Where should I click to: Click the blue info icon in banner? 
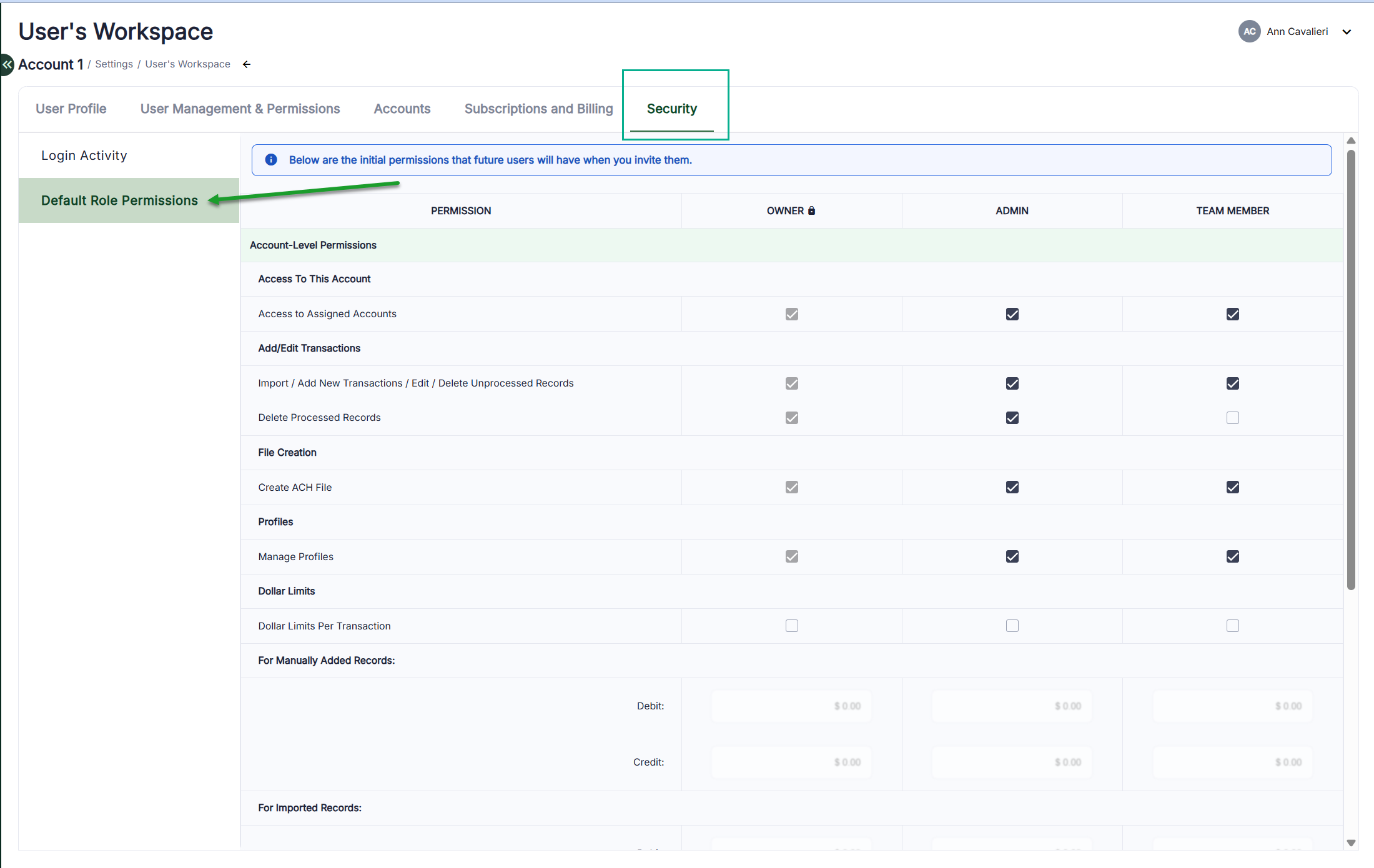coord(271,160)
